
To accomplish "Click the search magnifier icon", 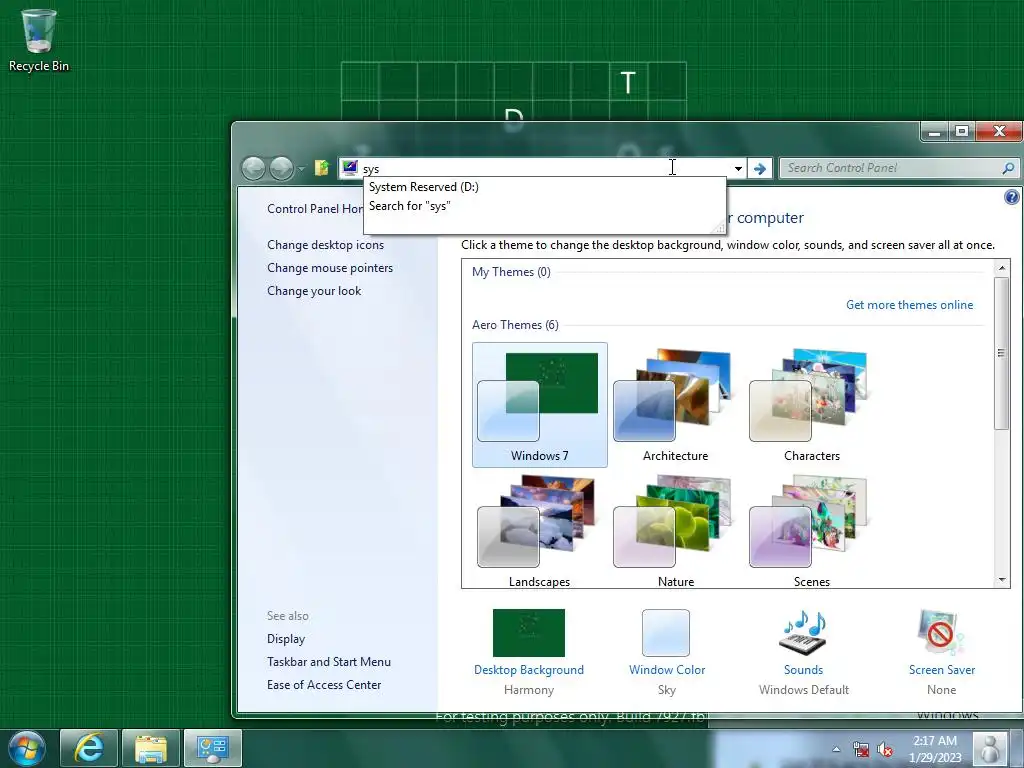I will pos(1008,168).
